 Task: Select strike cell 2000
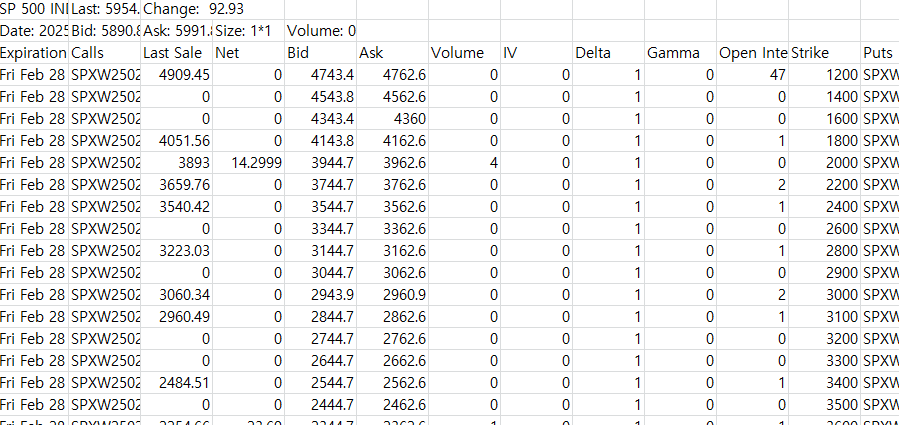pyautogui.click(x=824, y=163)
